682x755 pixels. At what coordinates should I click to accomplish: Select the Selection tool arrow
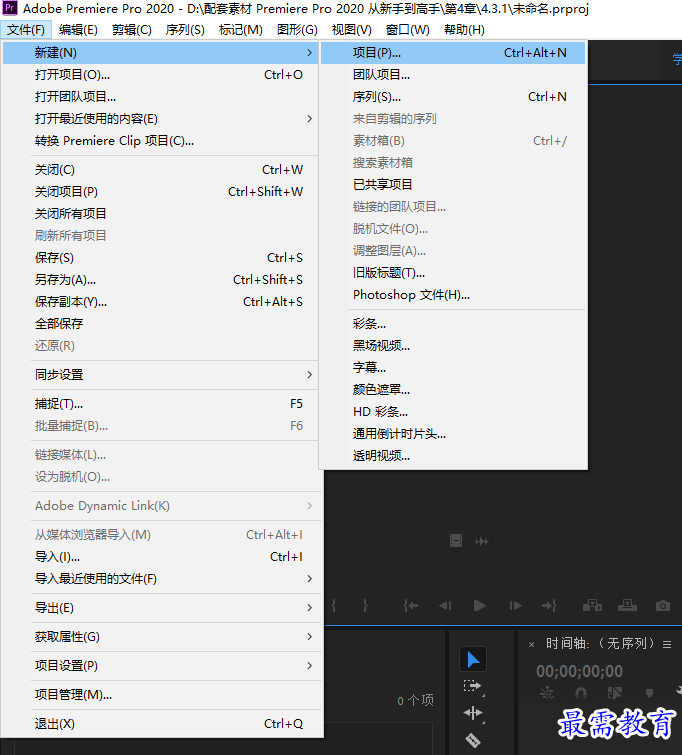(473, 660)
